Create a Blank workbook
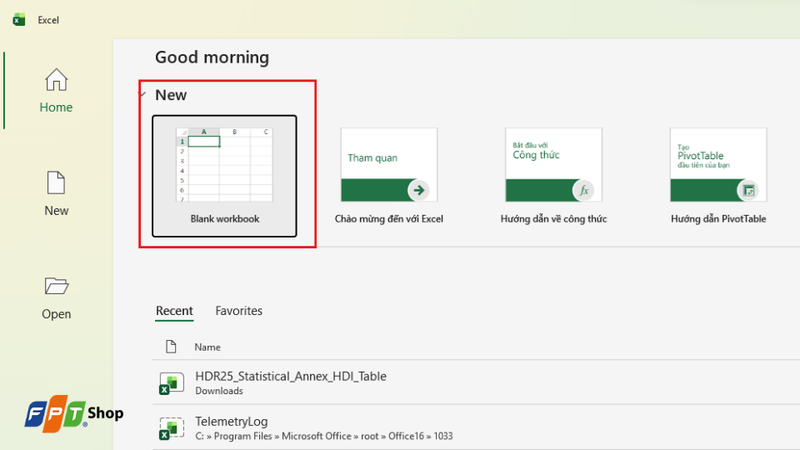 point(224,176)
